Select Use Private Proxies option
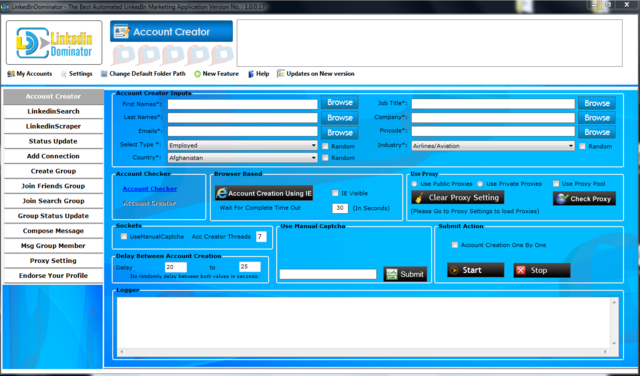The height and width of the screenshot is (376, 640). (x=480, y=184)
